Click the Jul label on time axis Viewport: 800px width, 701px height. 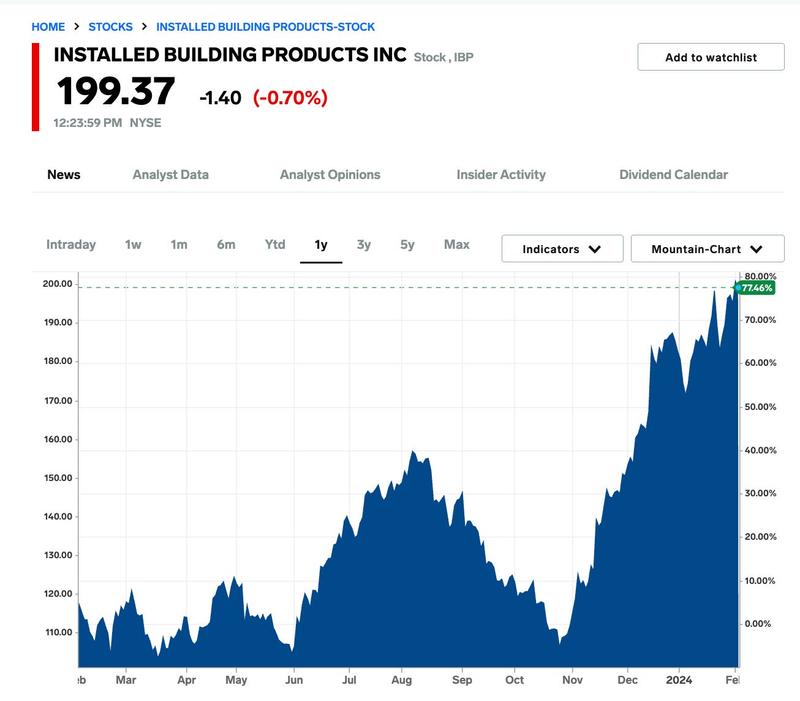coord(349,680)
